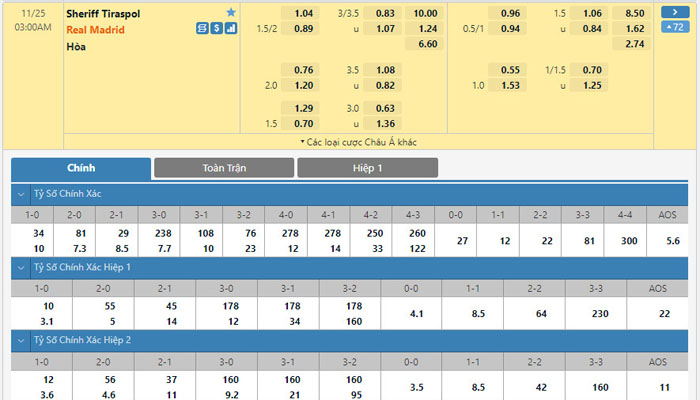Pick over 3/3.5 odds 0.83

(382, 13)
